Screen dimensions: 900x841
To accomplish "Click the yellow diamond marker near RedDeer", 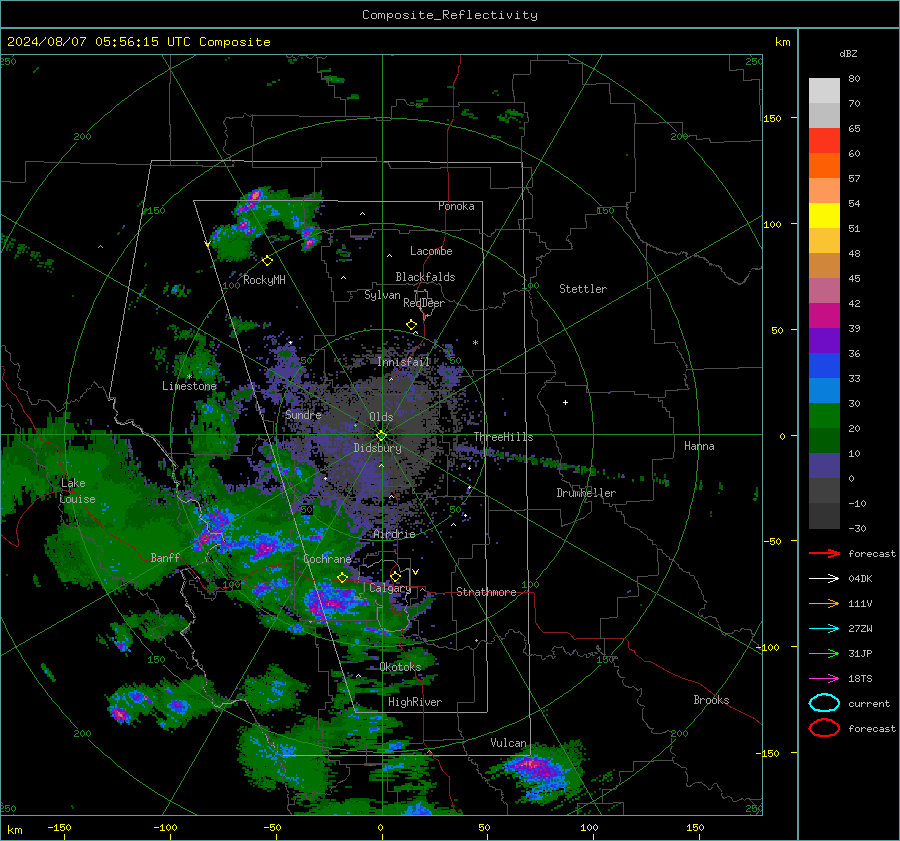I will pos(412,325).
